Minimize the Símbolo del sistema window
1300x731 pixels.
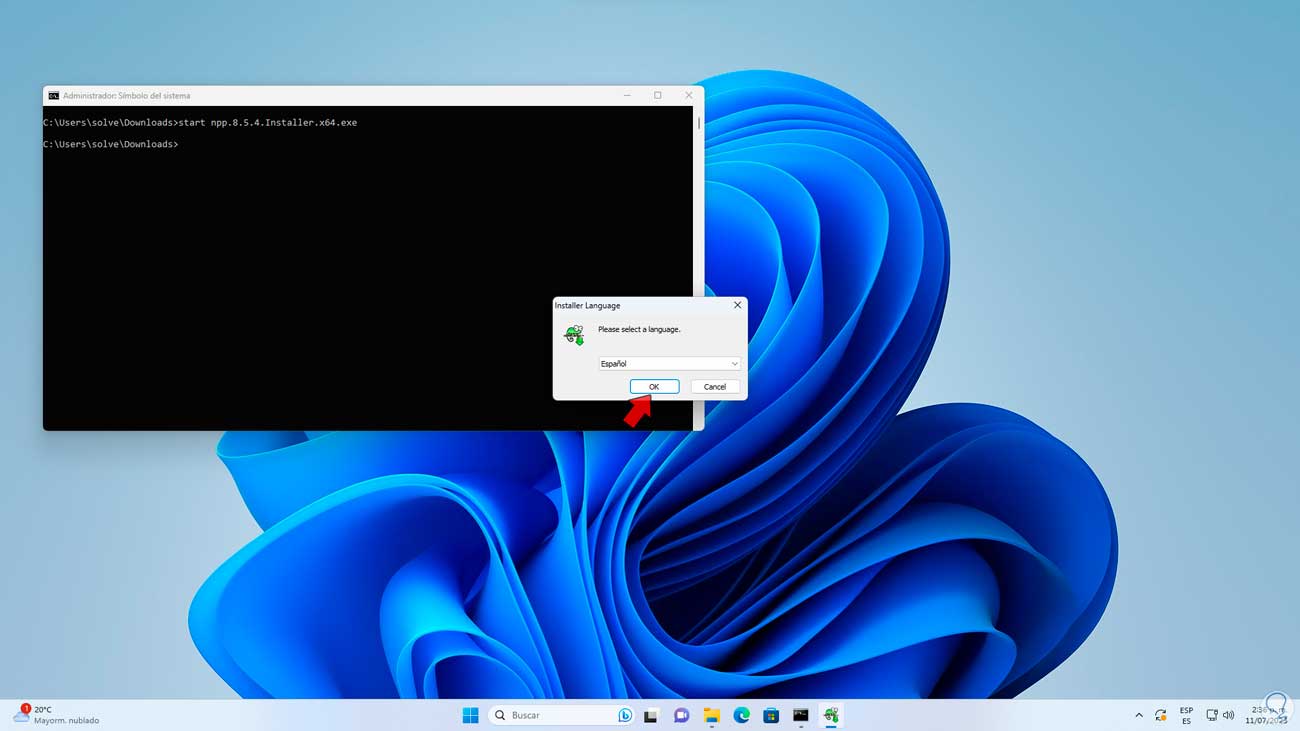(627, 96)
